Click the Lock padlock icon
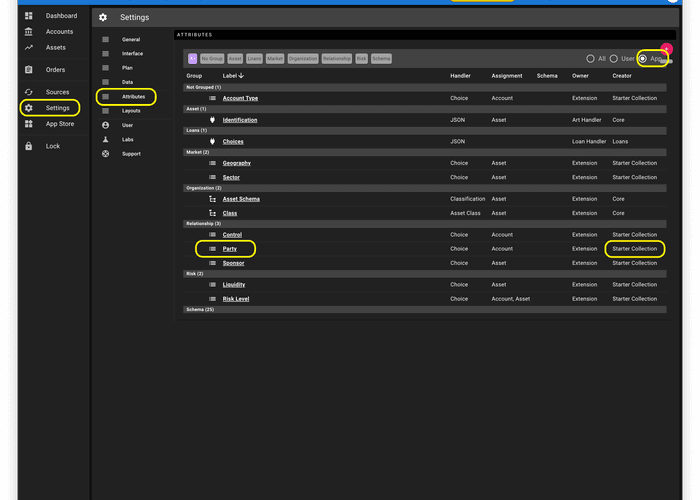 pos(29,146)
